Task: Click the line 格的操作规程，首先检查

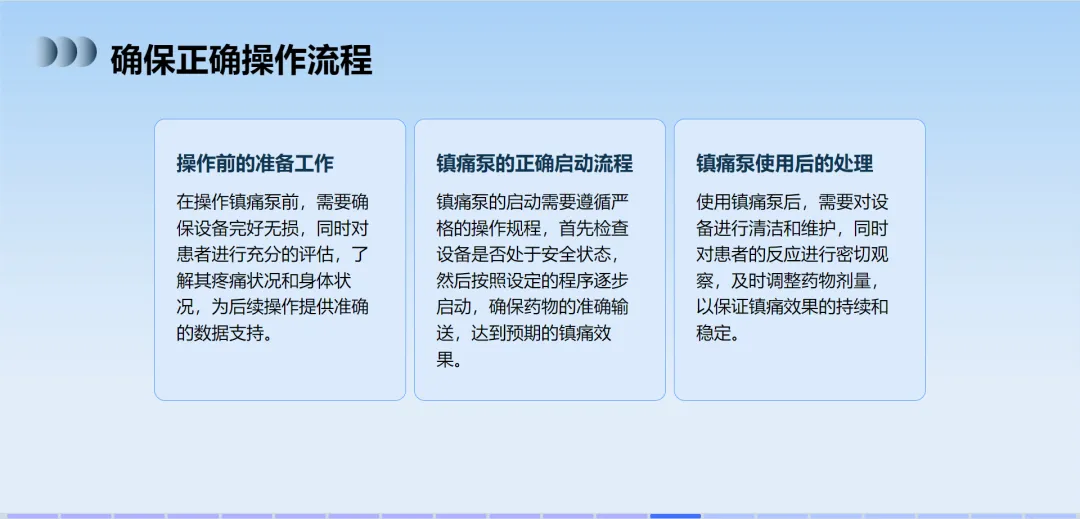Action: 532,228
